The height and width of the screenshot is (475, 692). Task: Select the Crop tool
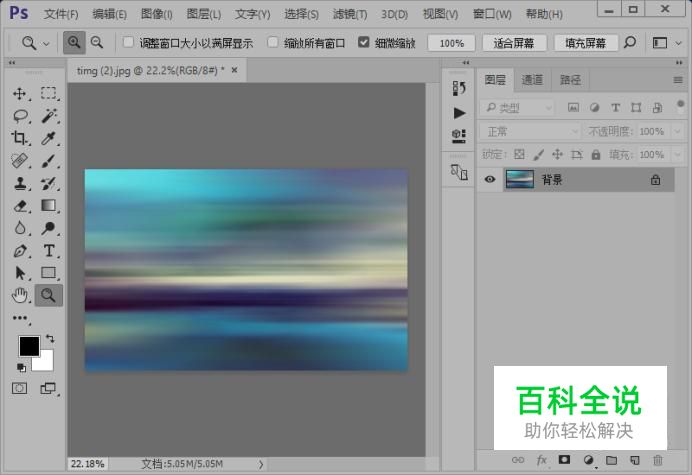(19, 138)
